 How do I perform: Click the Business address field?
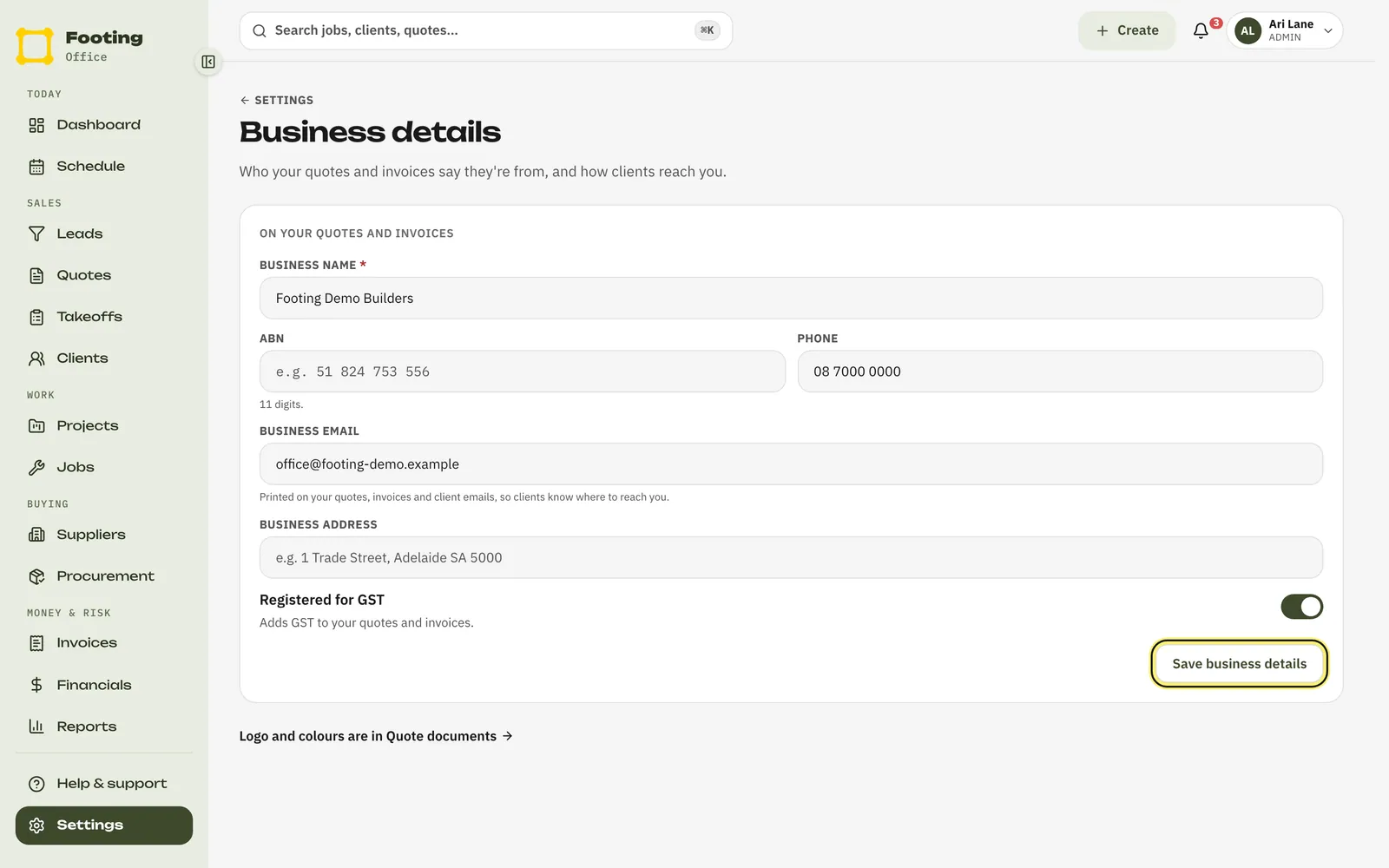click(791, 558)
